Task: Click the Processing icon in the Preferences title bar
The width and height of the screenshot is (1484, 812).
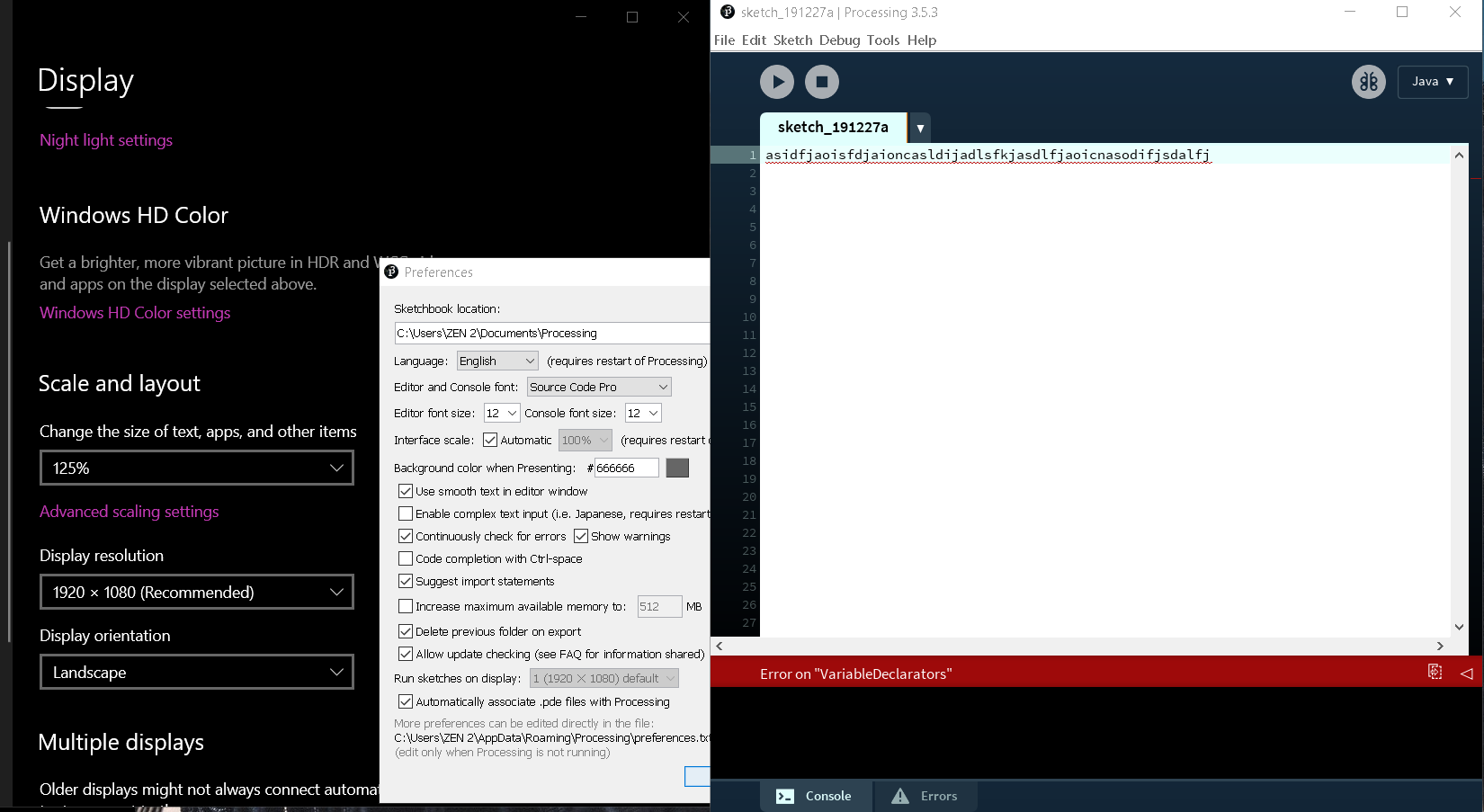Action: pos(392,272)
